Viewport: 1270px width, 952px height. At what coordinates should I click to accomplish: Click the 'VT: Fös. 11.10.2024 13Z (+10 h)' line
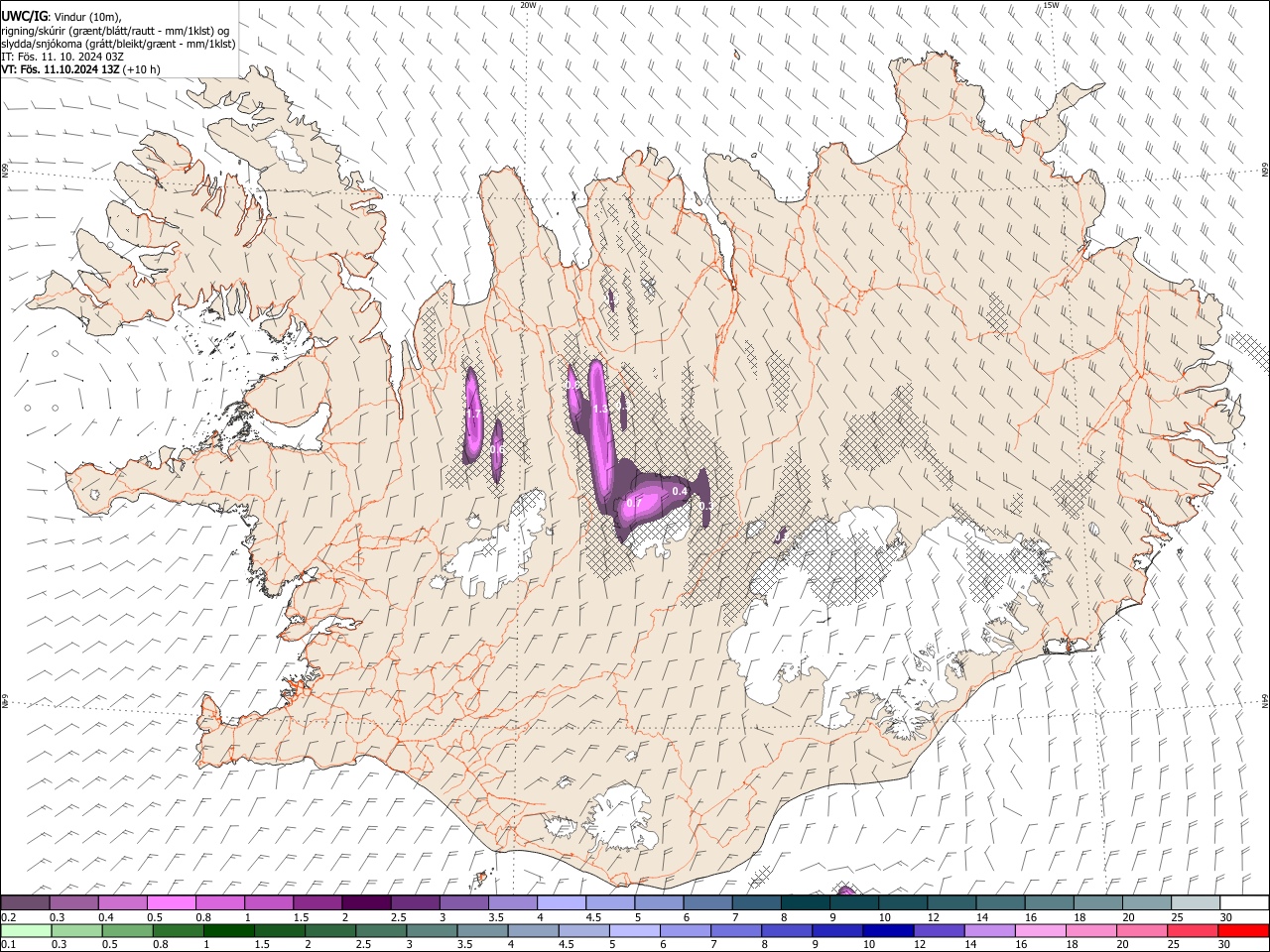(x=81, y=70)
